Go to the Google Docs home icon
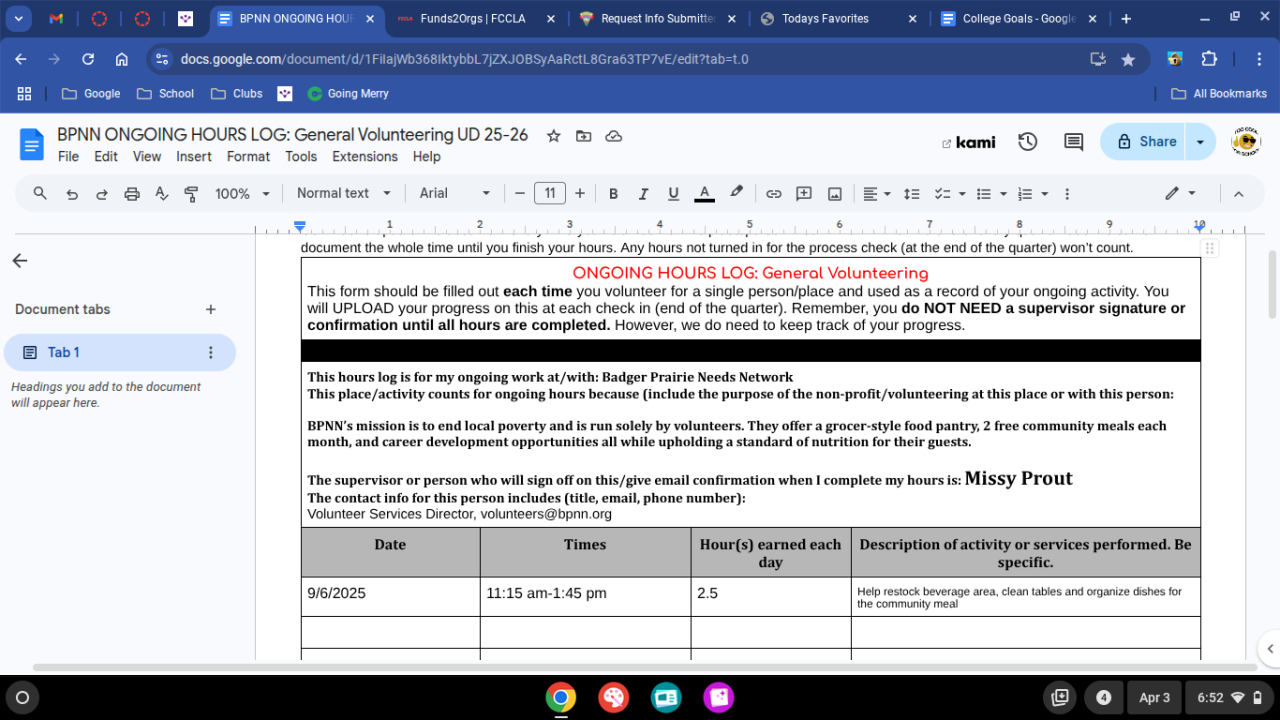 [x=32, y=144]
